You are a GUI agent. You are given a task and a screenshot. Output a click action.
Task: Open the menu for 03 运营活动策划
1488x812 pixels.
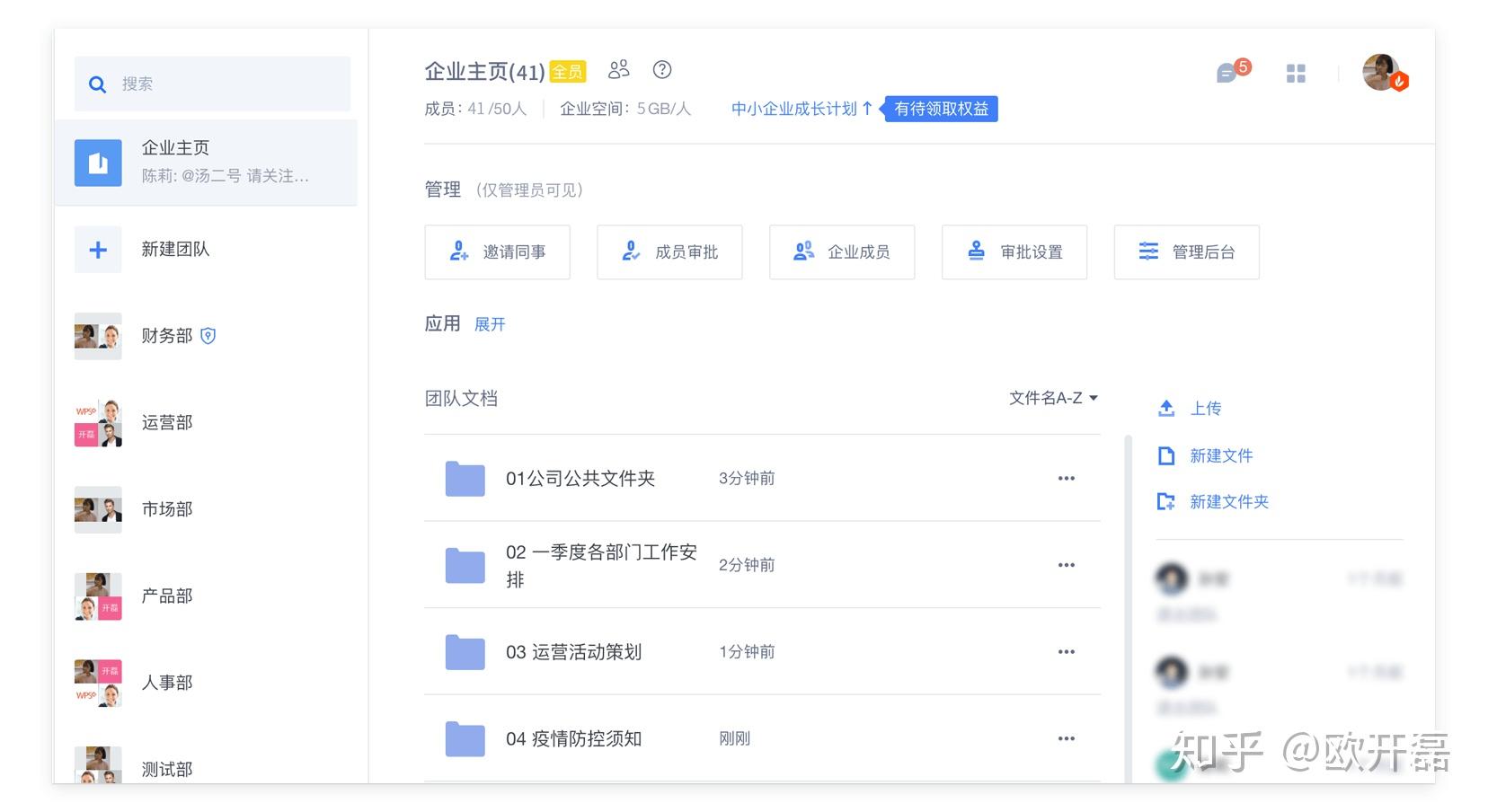pos(1066,651)
